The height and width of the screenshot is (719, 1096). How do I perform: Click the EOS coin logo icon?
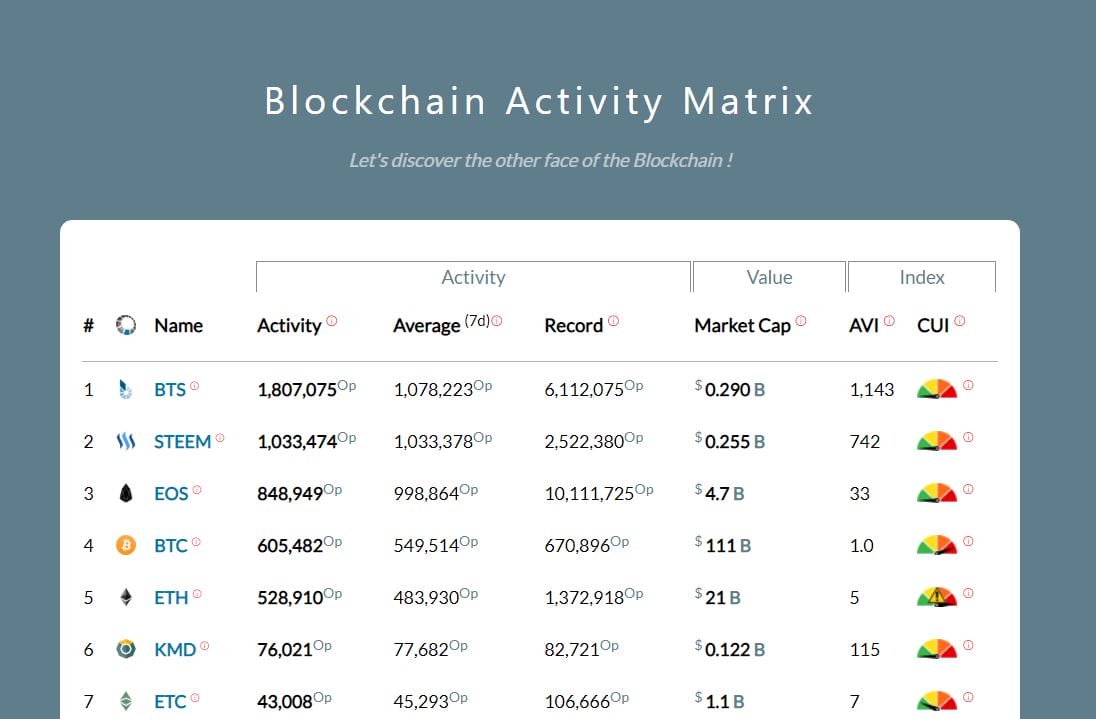pyautogui.click(x=126, y=493)
